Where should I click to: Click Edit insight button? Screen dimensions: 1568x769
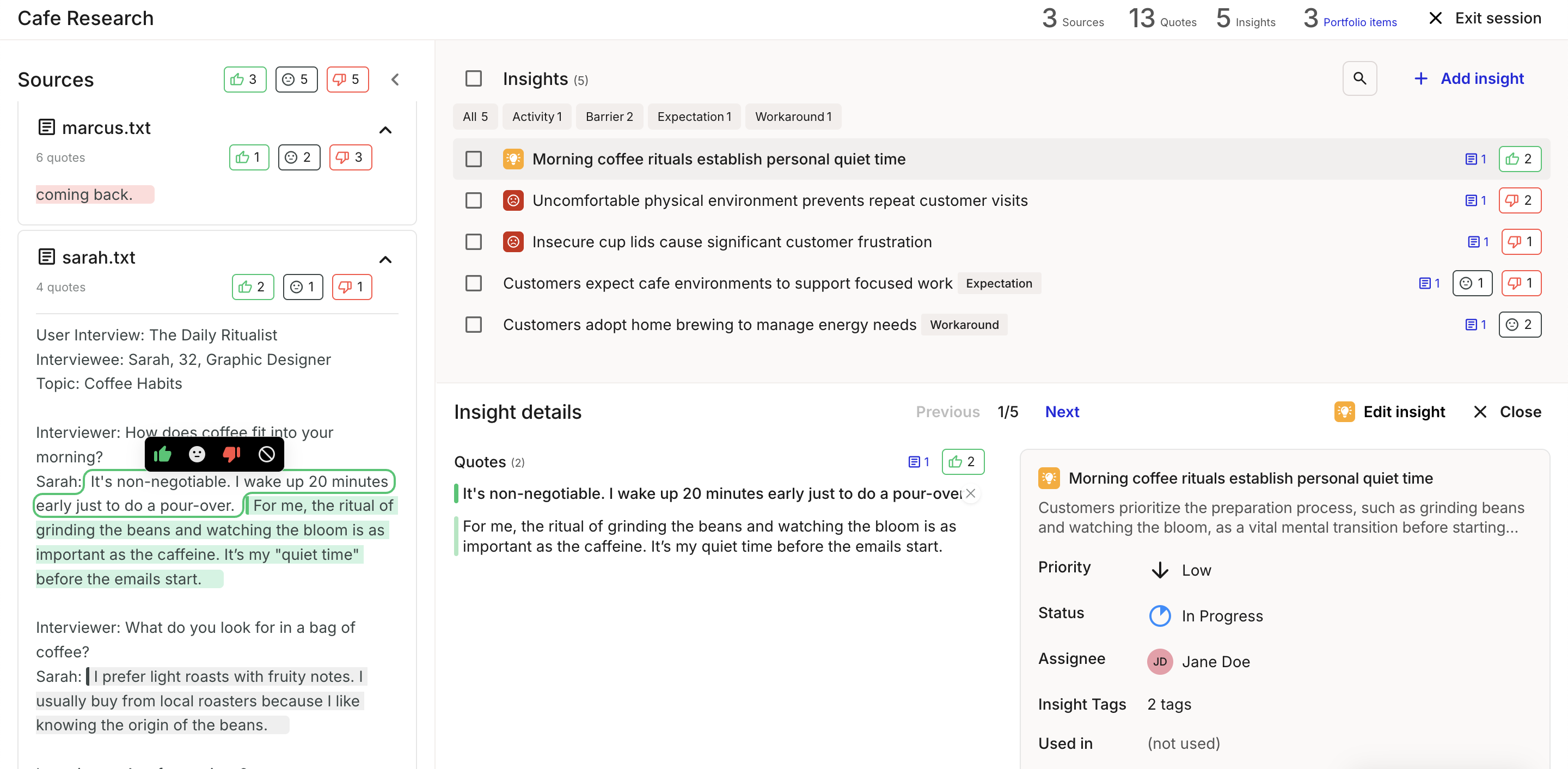[x=1389, y=412]
